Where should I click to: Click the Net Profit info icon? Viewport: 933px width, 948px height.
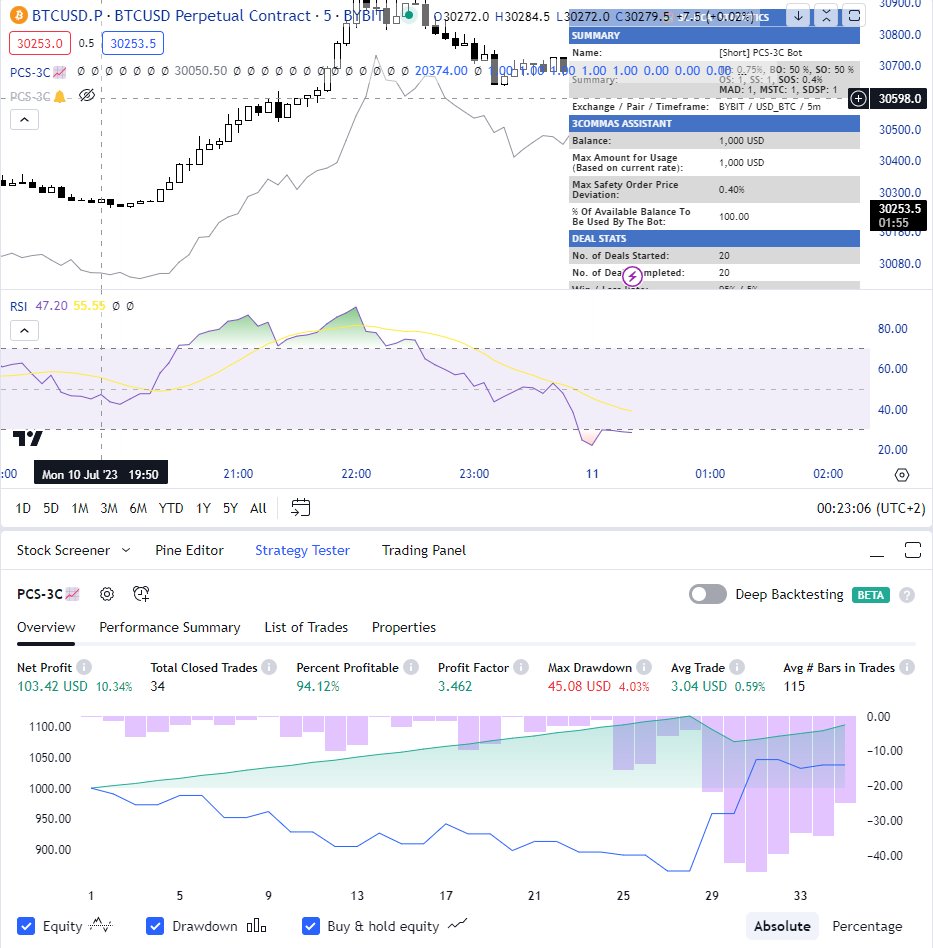[x=84, y=667]
